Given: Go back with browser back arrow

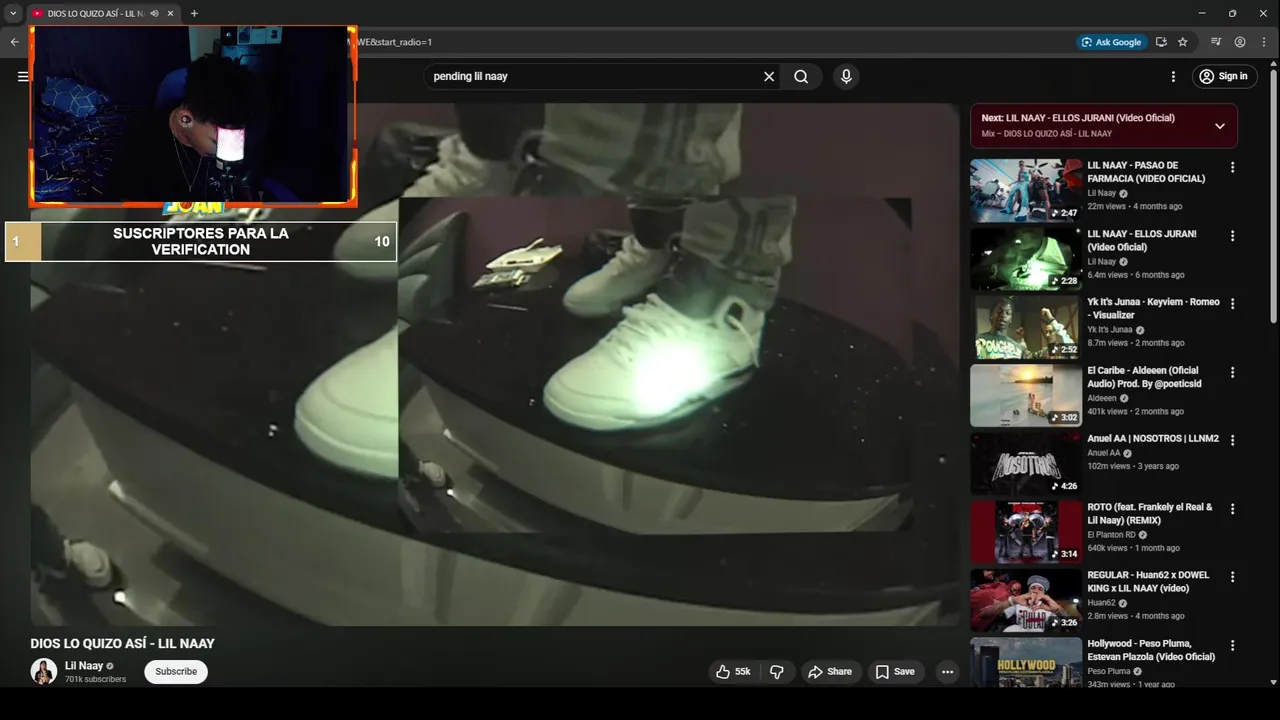Looking at the screenshot, I should click(x=14, y=42).
